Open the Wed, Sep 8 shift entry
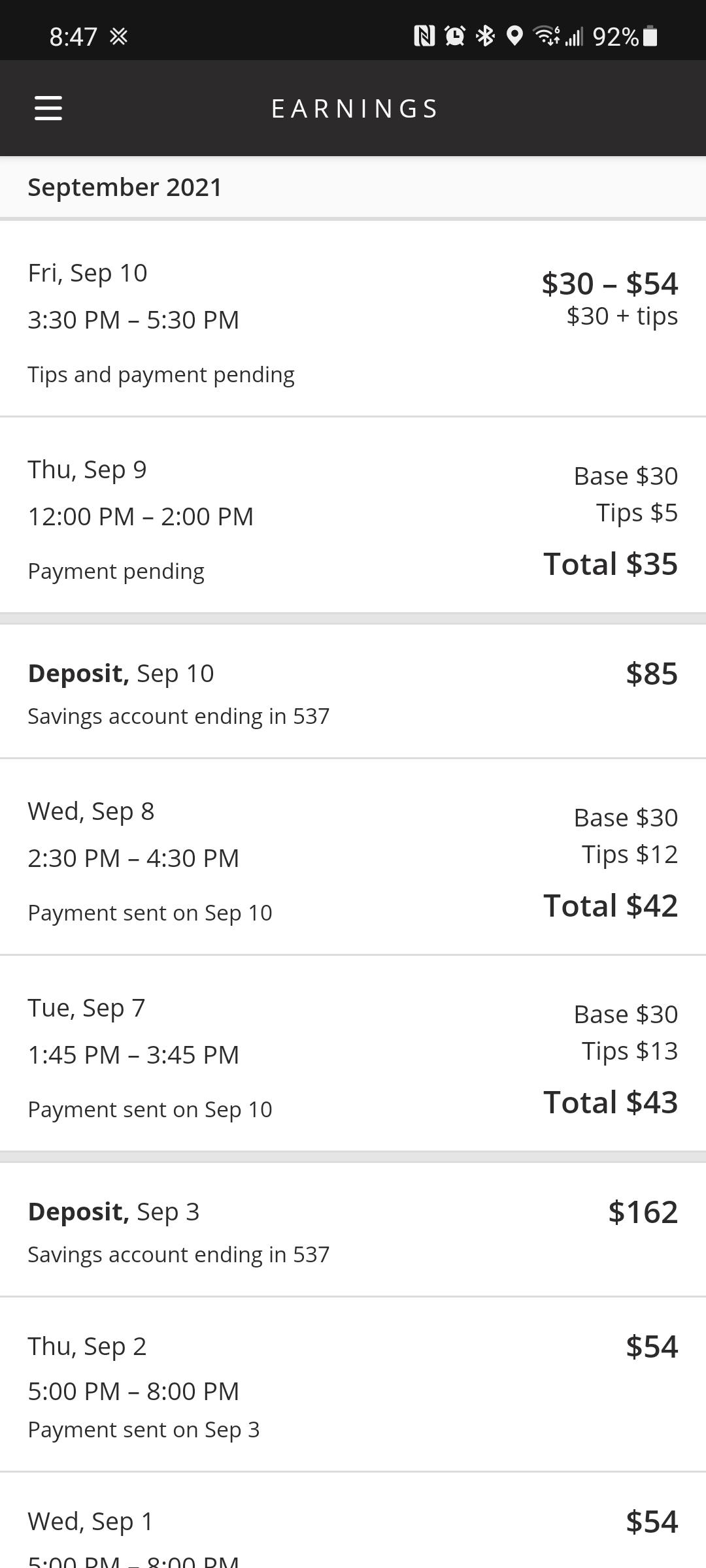Image resolution: width=706 pixels, height=1568 pixels. (353, 857)
